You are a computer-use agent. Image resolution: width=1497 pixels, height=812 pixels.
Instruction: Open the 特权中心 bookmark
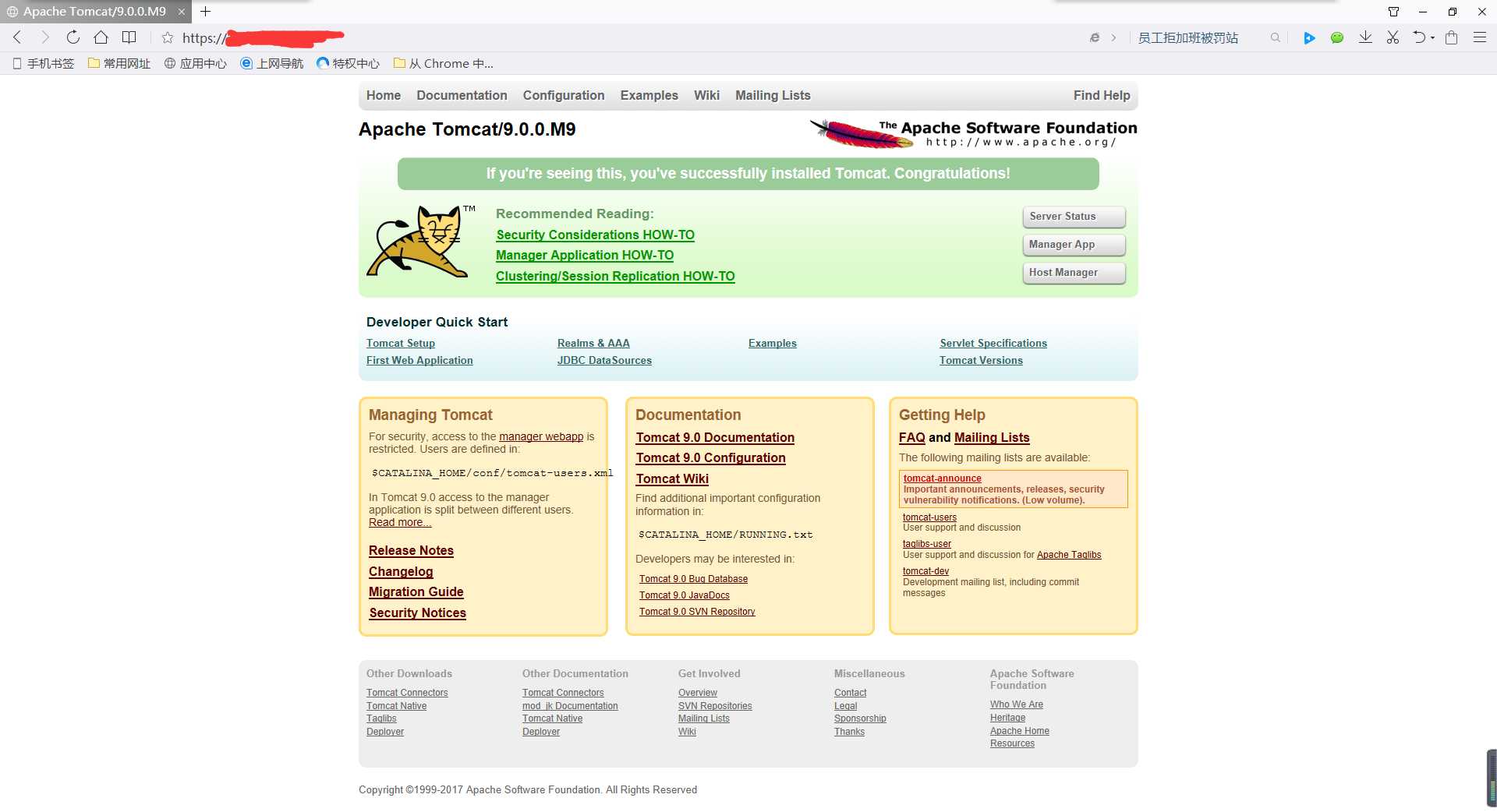click(349, 64)
